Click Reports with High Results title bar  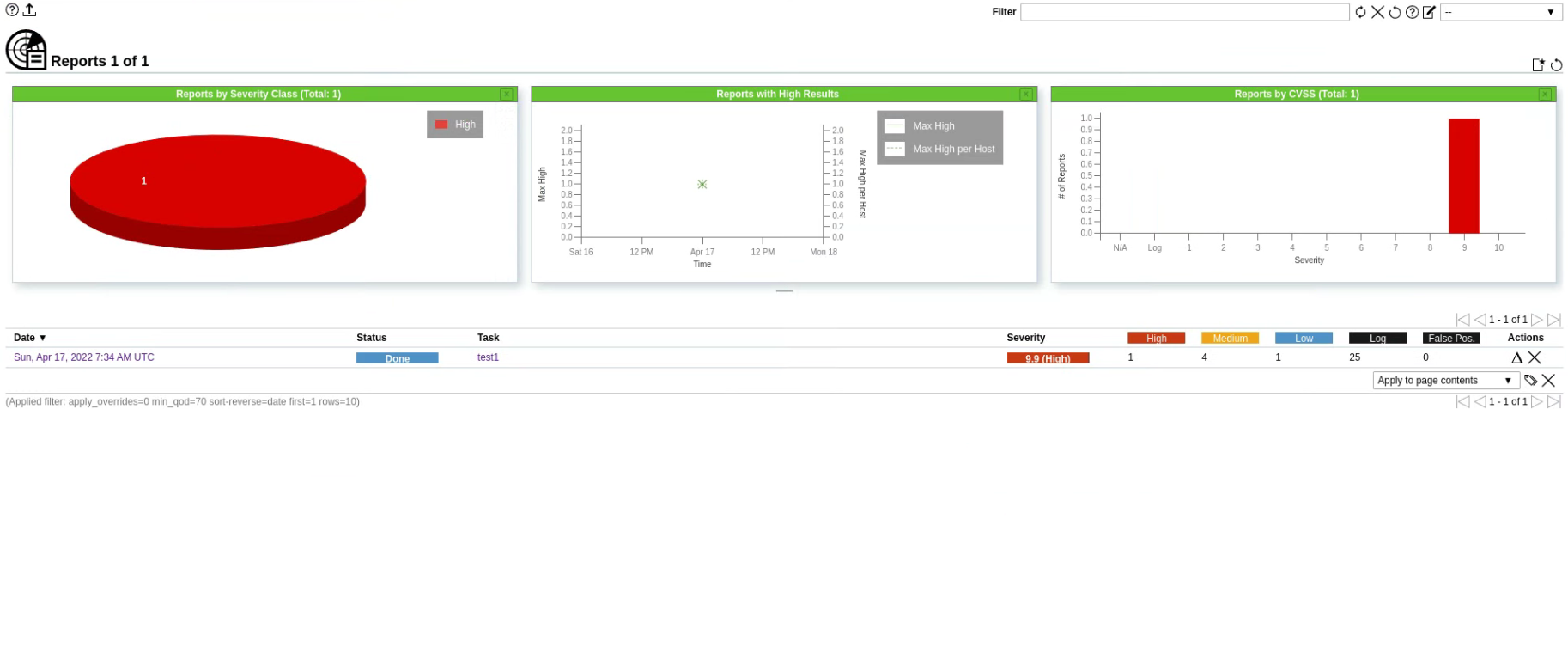777,94
